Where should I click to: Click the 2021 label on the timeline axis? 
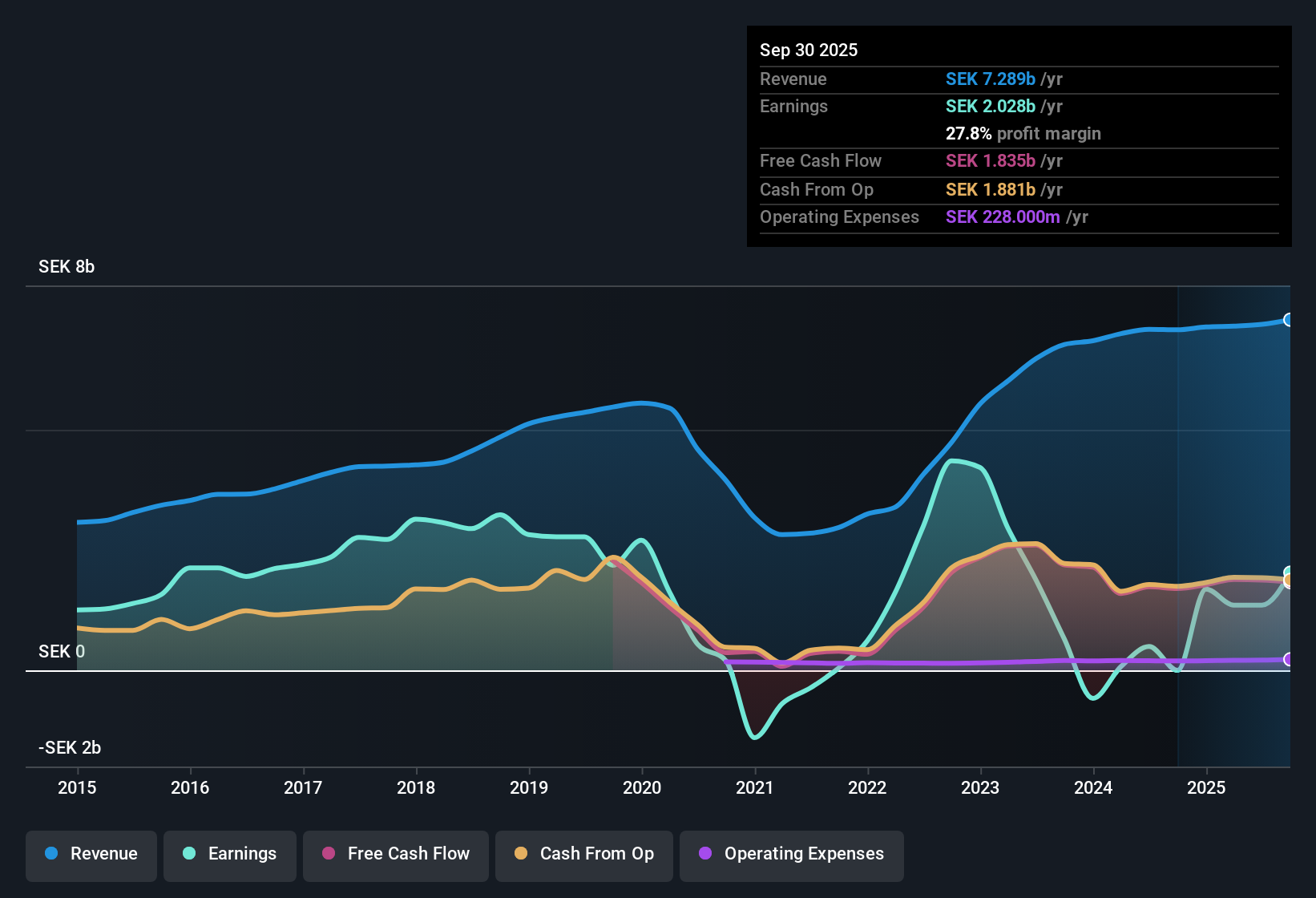[x=754, y=788]
